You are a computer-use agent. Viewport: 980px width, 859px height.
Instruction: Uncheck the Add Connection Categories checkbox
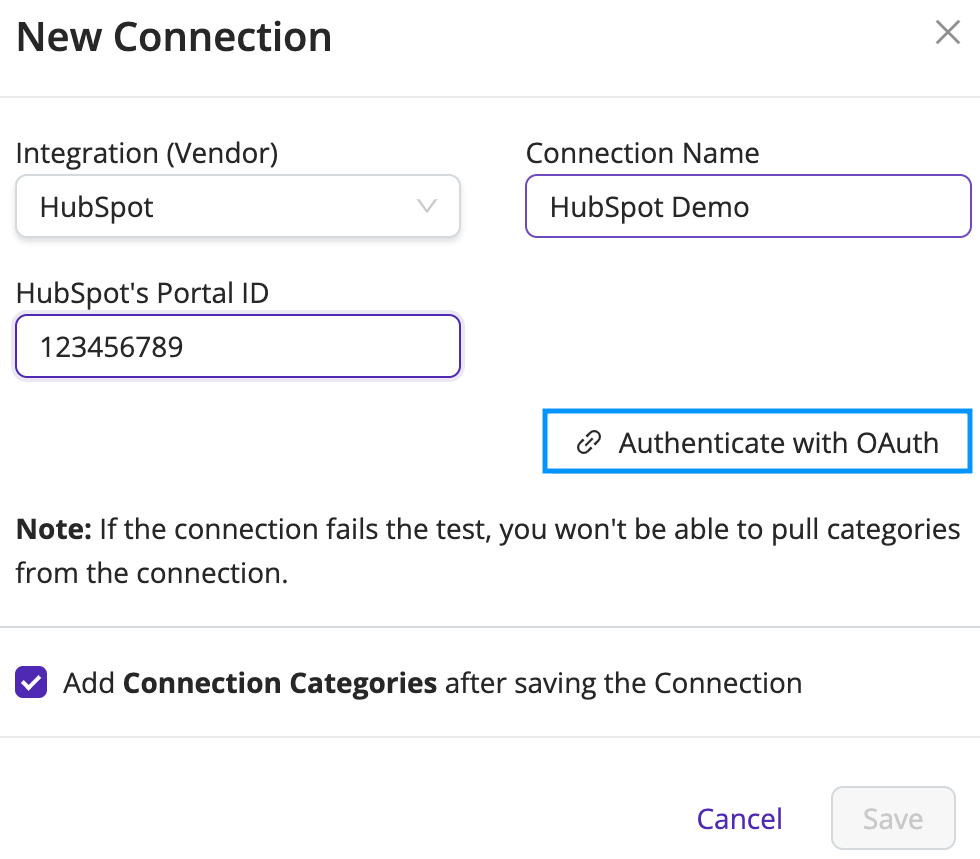click(x=31, y=681)
